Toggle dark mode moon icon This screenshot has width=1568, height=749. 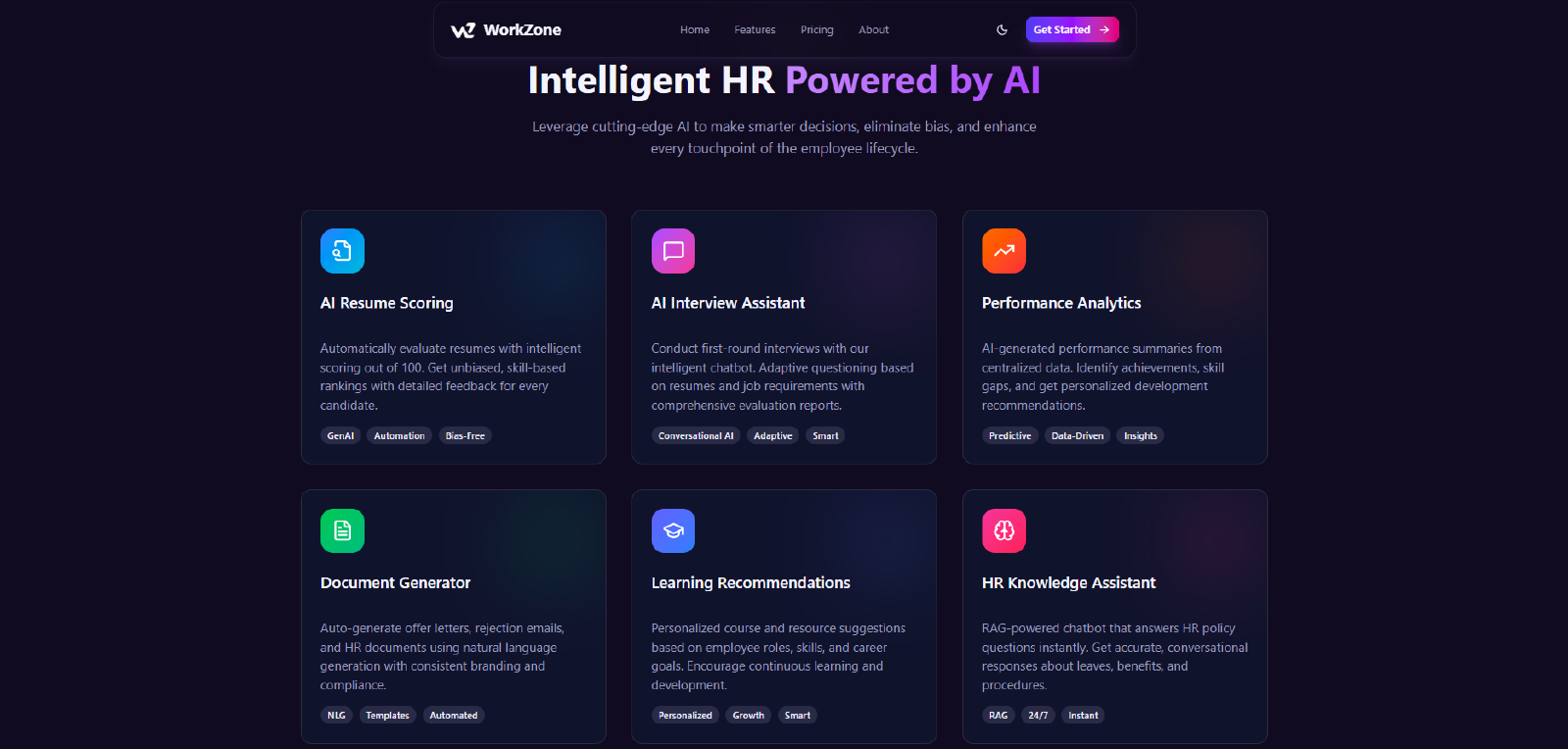[1002, 30]
